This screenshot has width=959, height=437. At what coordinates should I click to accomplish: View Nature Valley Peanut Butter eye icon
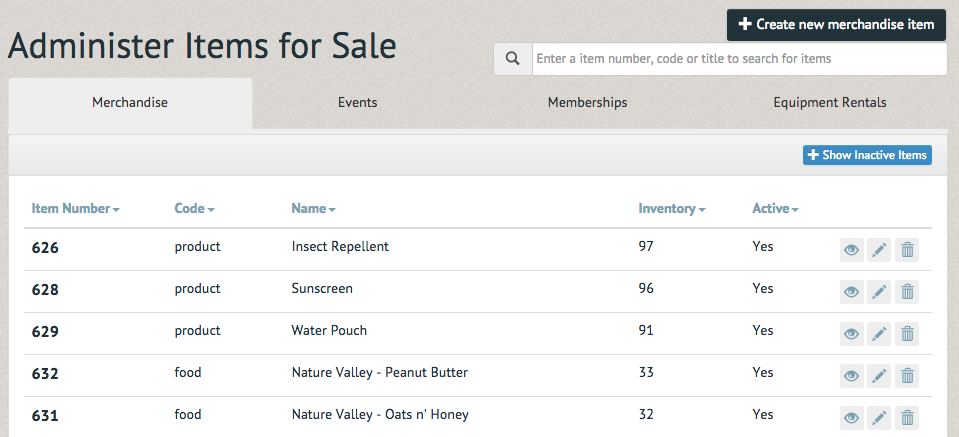tap(851, 376)
